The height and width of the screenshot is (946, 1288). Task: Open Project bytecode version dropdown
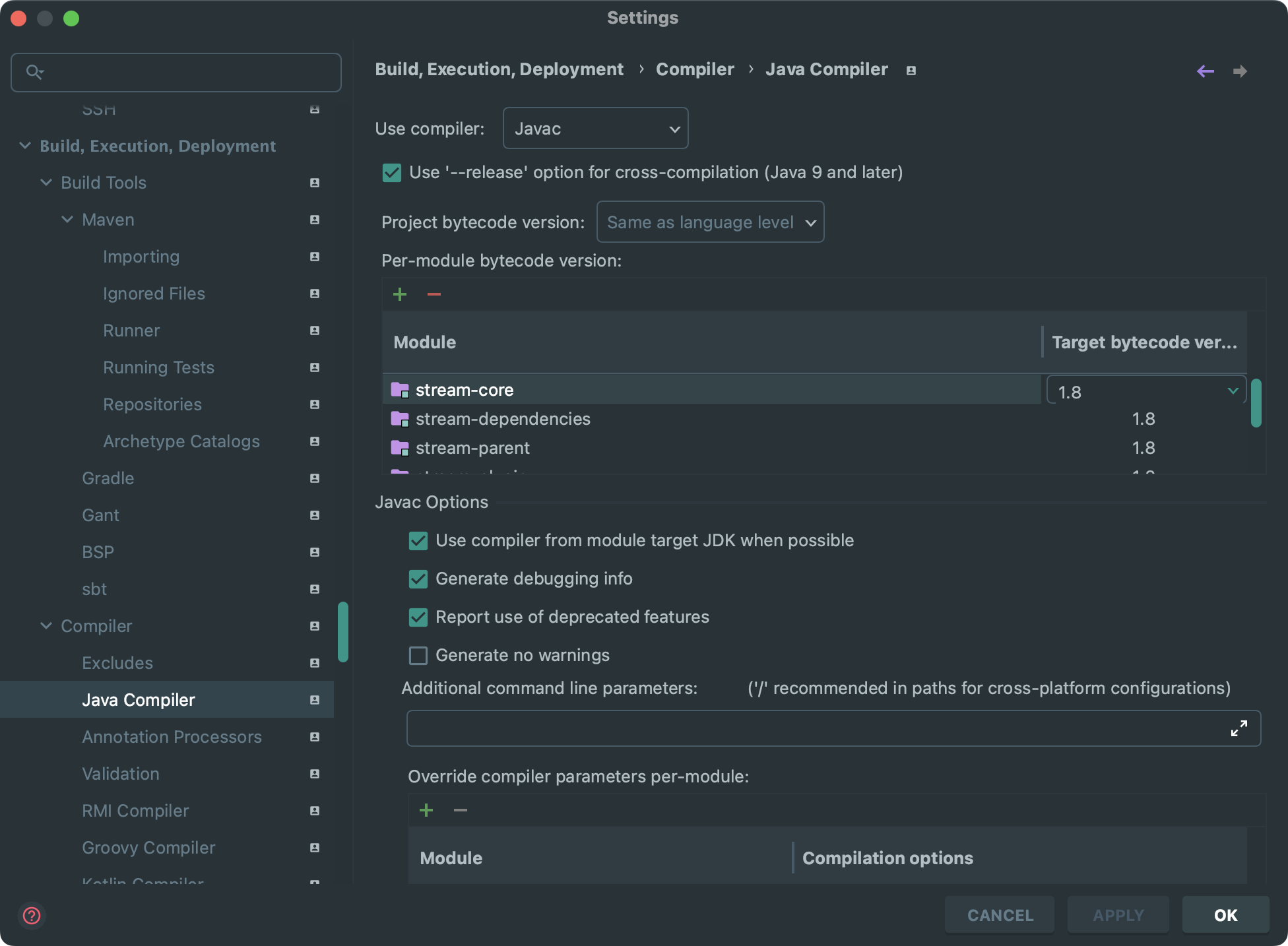[710, 222]
